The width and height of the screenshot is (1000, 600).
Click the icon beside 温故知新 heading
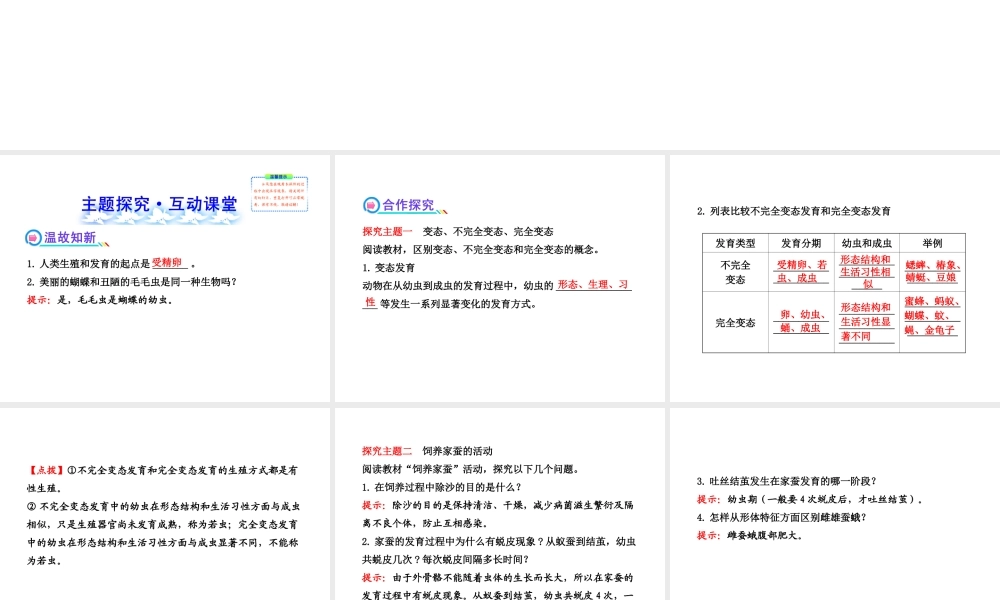(33, 238)
